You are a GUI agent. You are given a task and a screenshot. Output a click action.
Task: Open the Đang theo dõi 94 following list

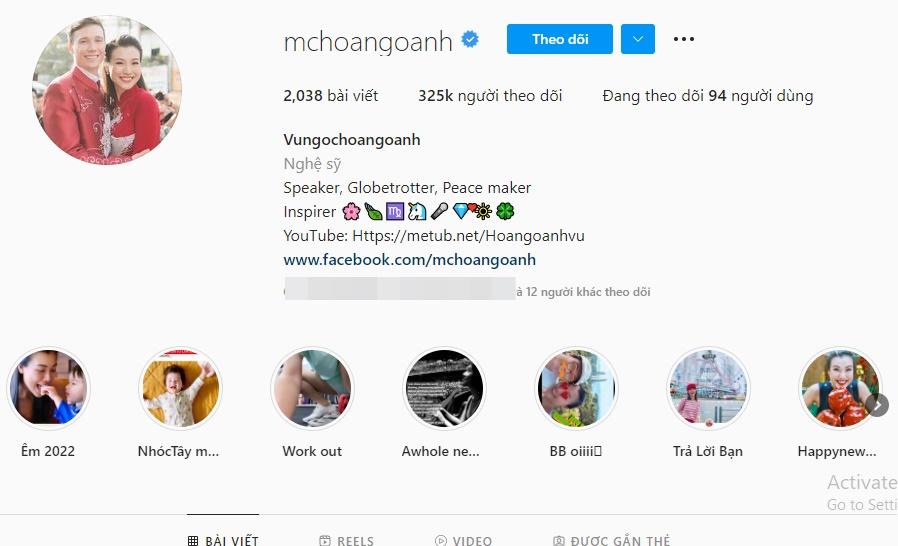point(708,96)
